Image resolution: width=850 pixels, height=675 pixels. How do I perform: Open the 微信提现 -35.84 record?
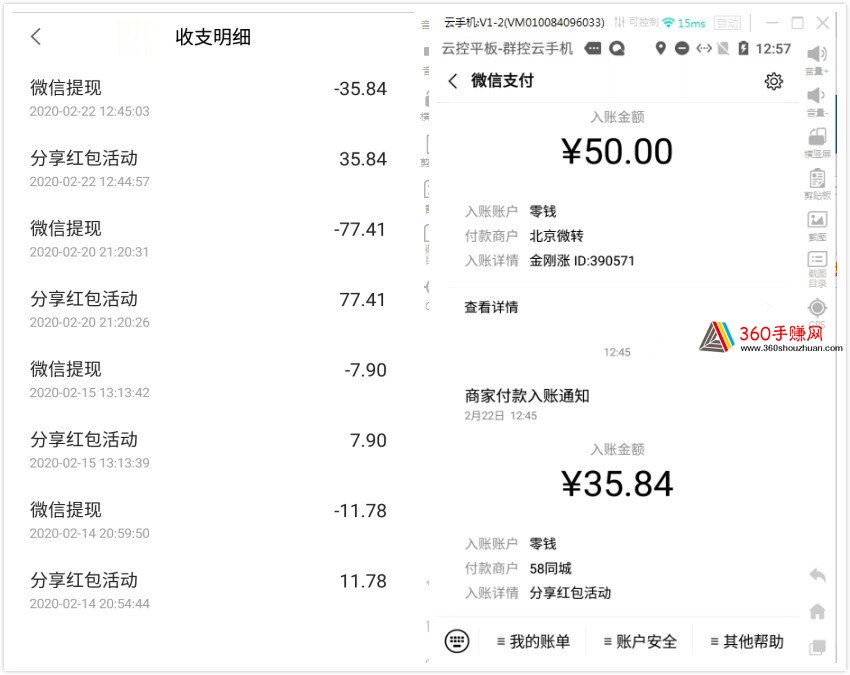point(209,98)
